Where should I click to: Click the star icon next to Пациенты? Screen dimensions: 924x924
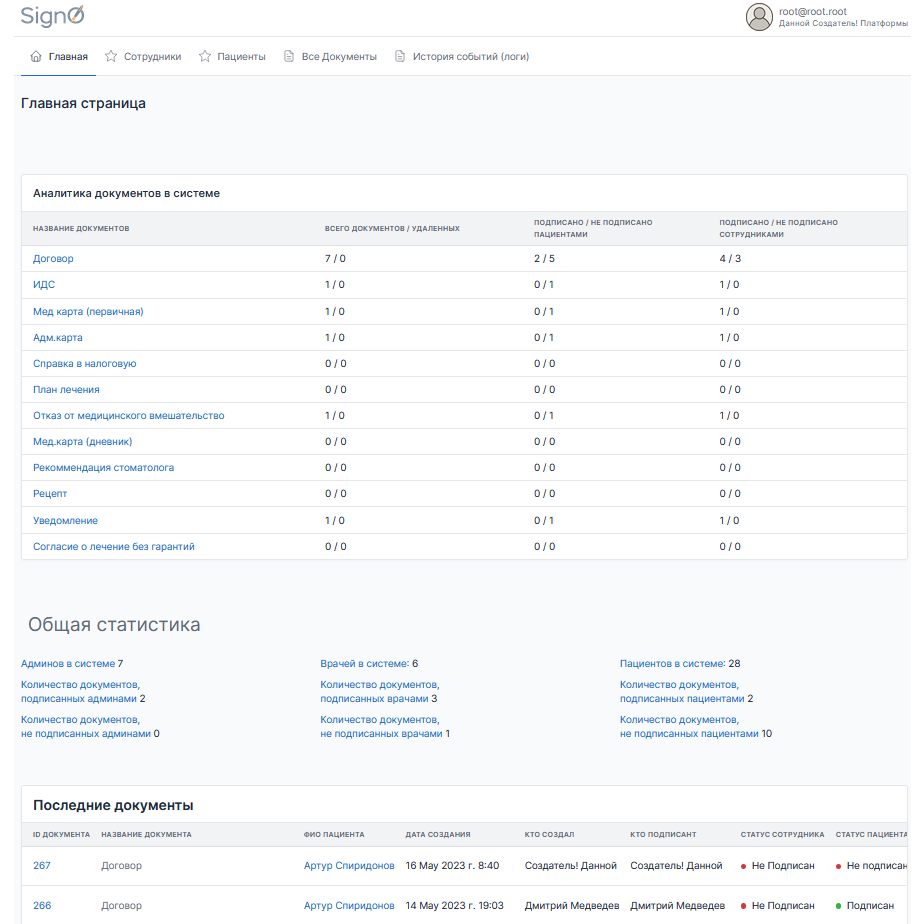[203, 57]
